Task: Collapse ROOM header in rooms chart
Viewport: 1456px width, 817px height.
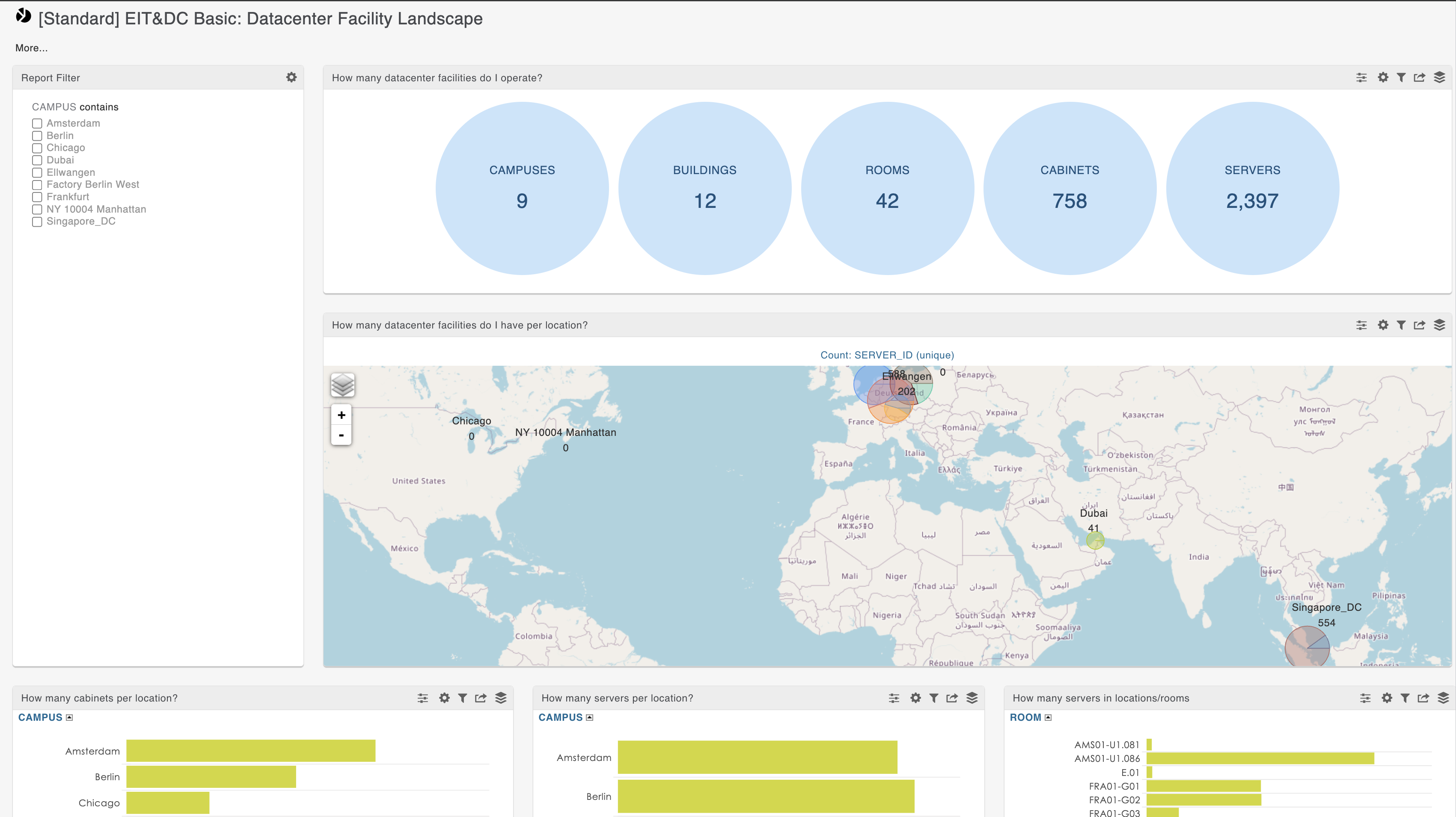Action: click(x=1048, y=718)
